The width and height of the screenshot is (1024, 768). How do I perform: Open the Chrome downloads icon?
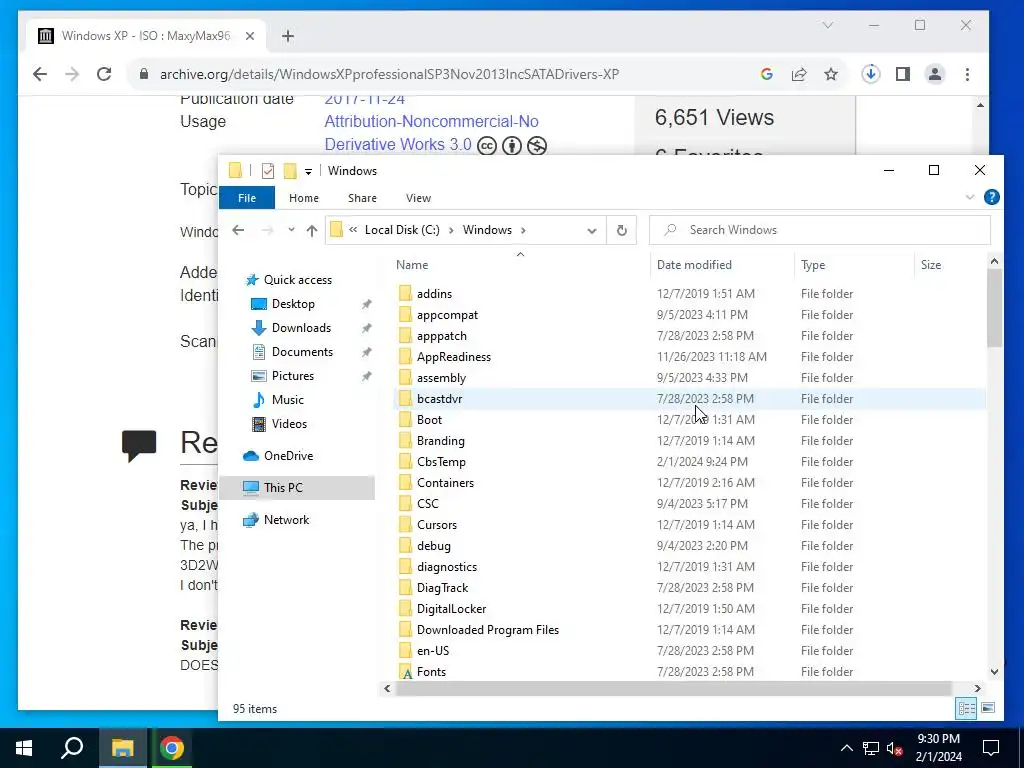click(x=871, y=74)
